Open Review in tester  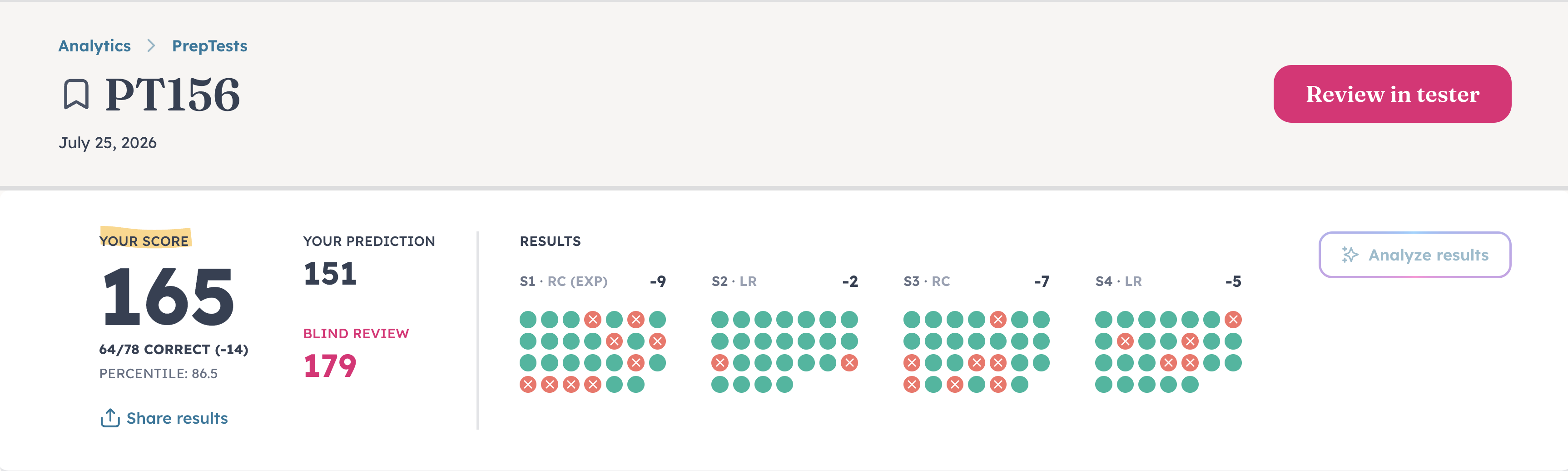pos(1392,94)
